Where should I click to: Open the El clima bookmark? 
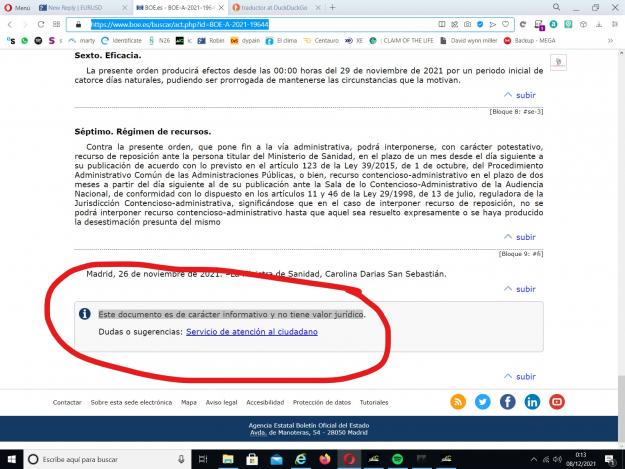pyautogui.click(x=281, y=41)
